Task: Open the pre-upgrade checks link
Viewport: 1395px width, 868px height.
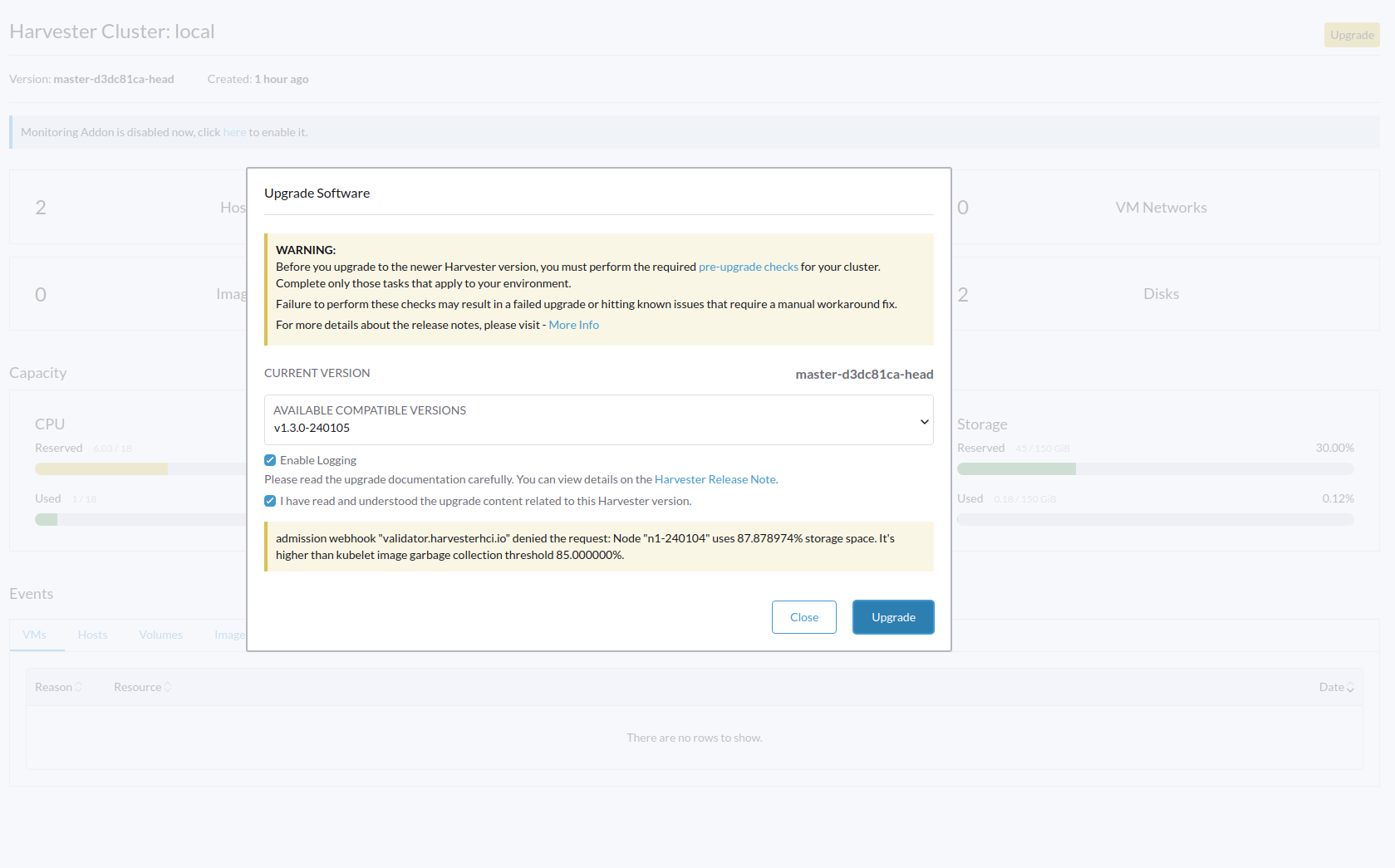Action: click(x=748, y=267)
